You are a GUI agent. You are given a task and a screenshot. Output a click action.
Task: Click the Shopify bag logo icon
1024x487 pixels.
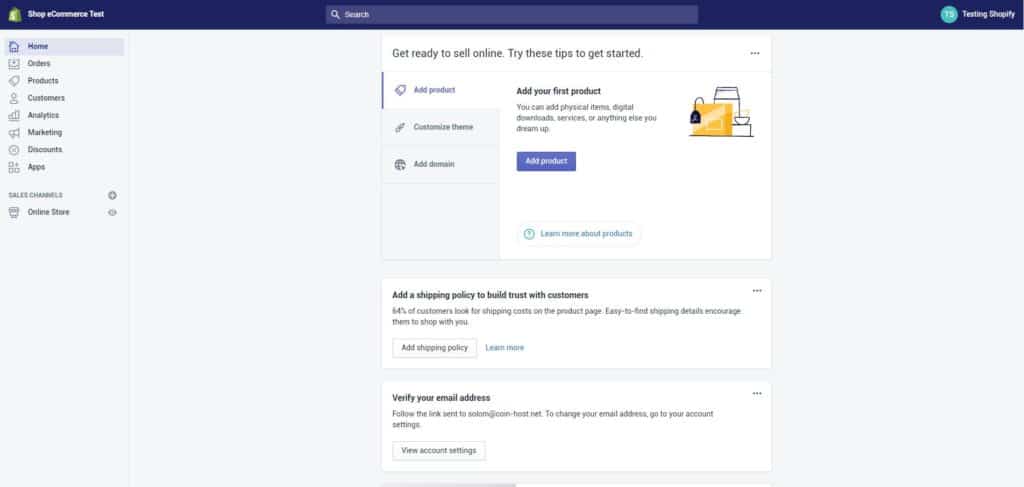[14, 14]
